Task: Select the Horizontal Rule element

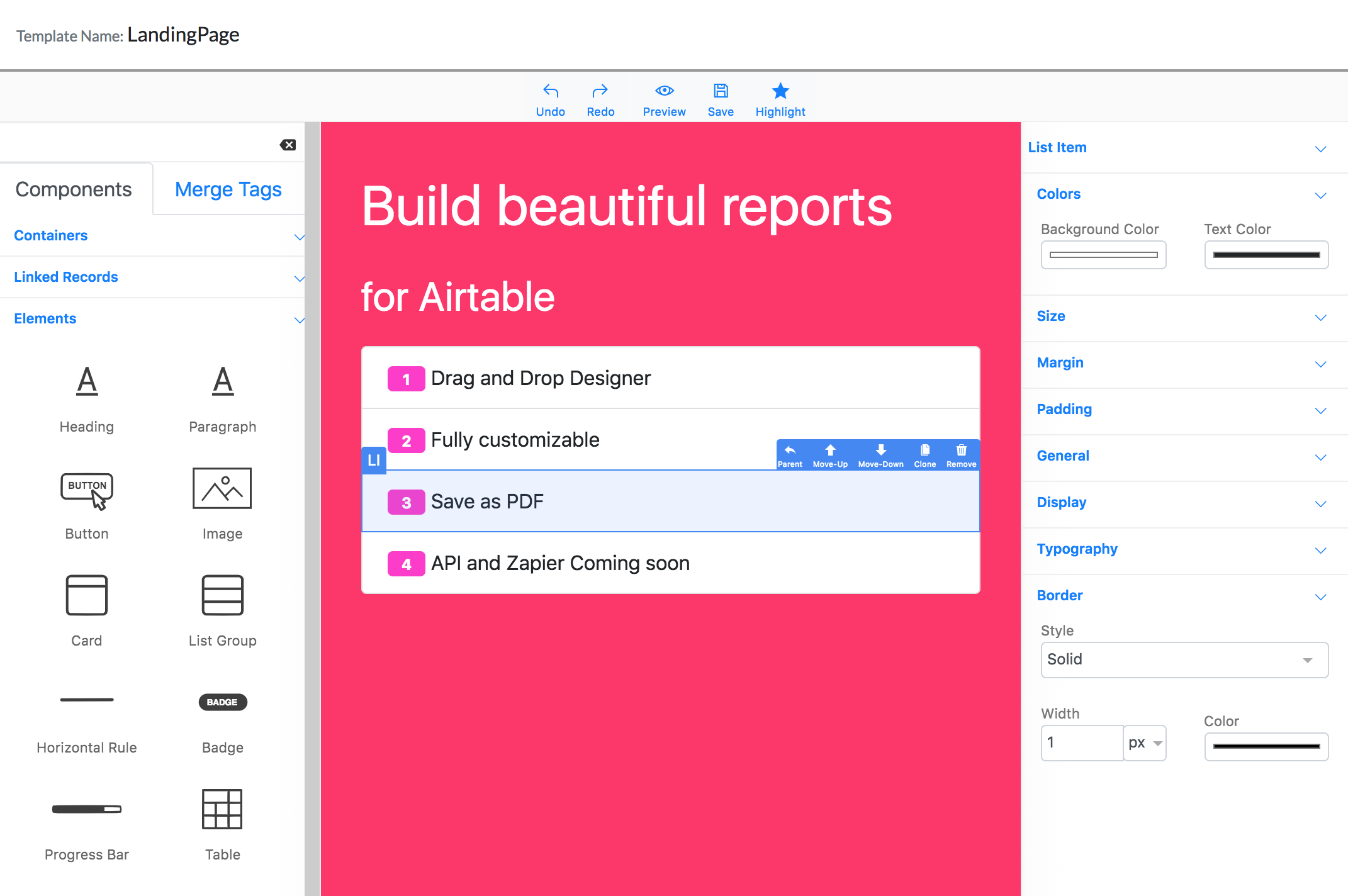Action: 87,700
